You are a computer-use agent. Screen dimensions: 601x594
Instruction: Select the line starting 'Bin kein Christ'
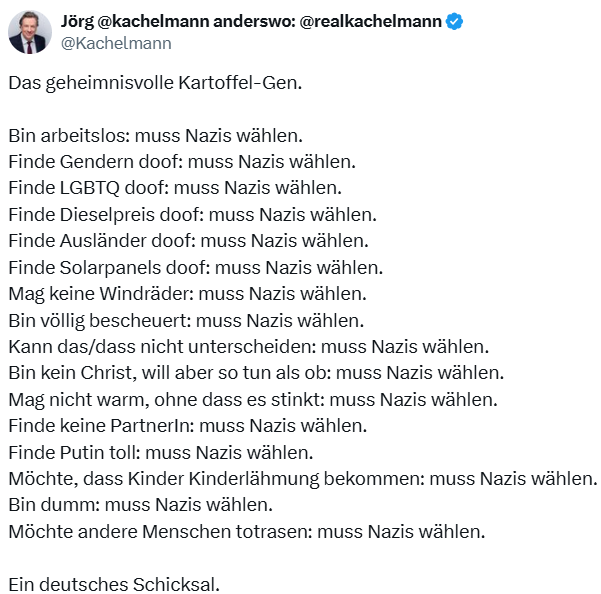click(x=256, y=373)
